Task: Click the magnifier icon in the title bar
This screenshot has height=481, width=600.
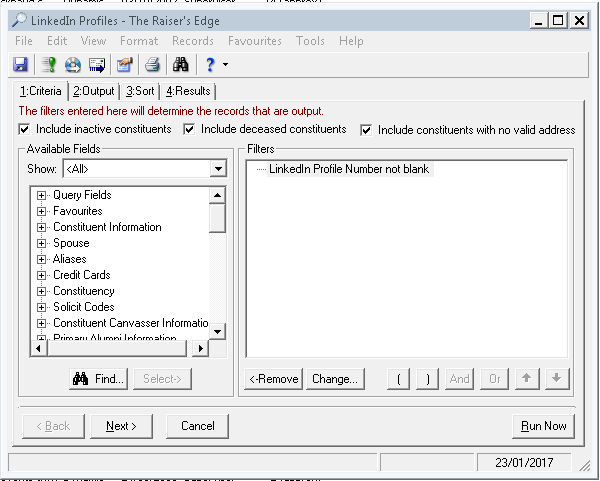Action: 19,20
